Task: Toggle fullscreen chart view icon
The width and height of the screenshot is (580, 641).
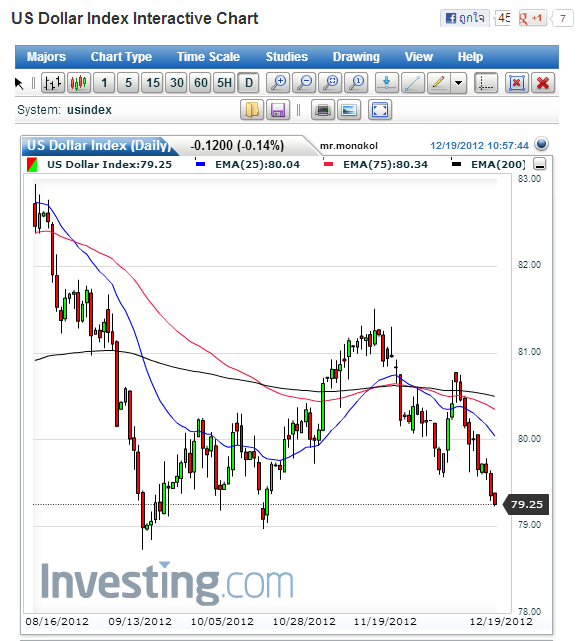Action: tap(380, 110)
